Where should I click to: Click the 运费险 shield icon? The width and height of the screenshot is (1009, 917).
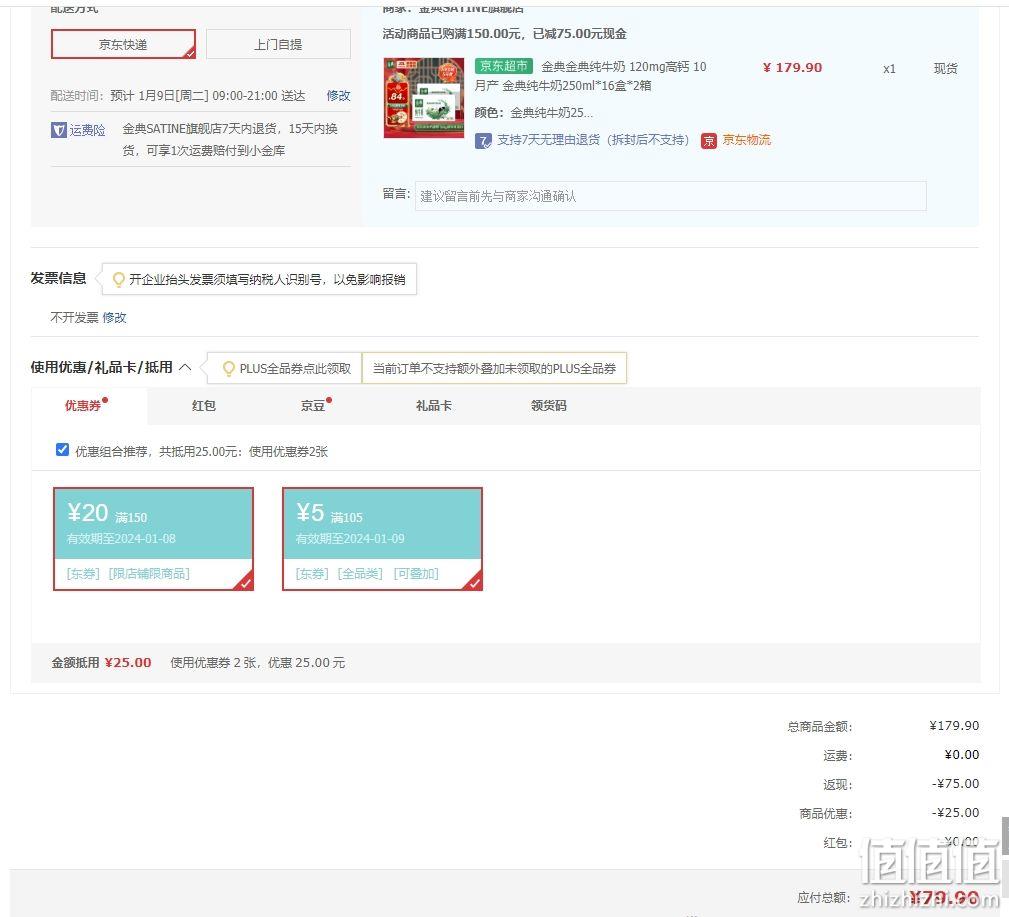pyautogui.click(x=59, y=130)
